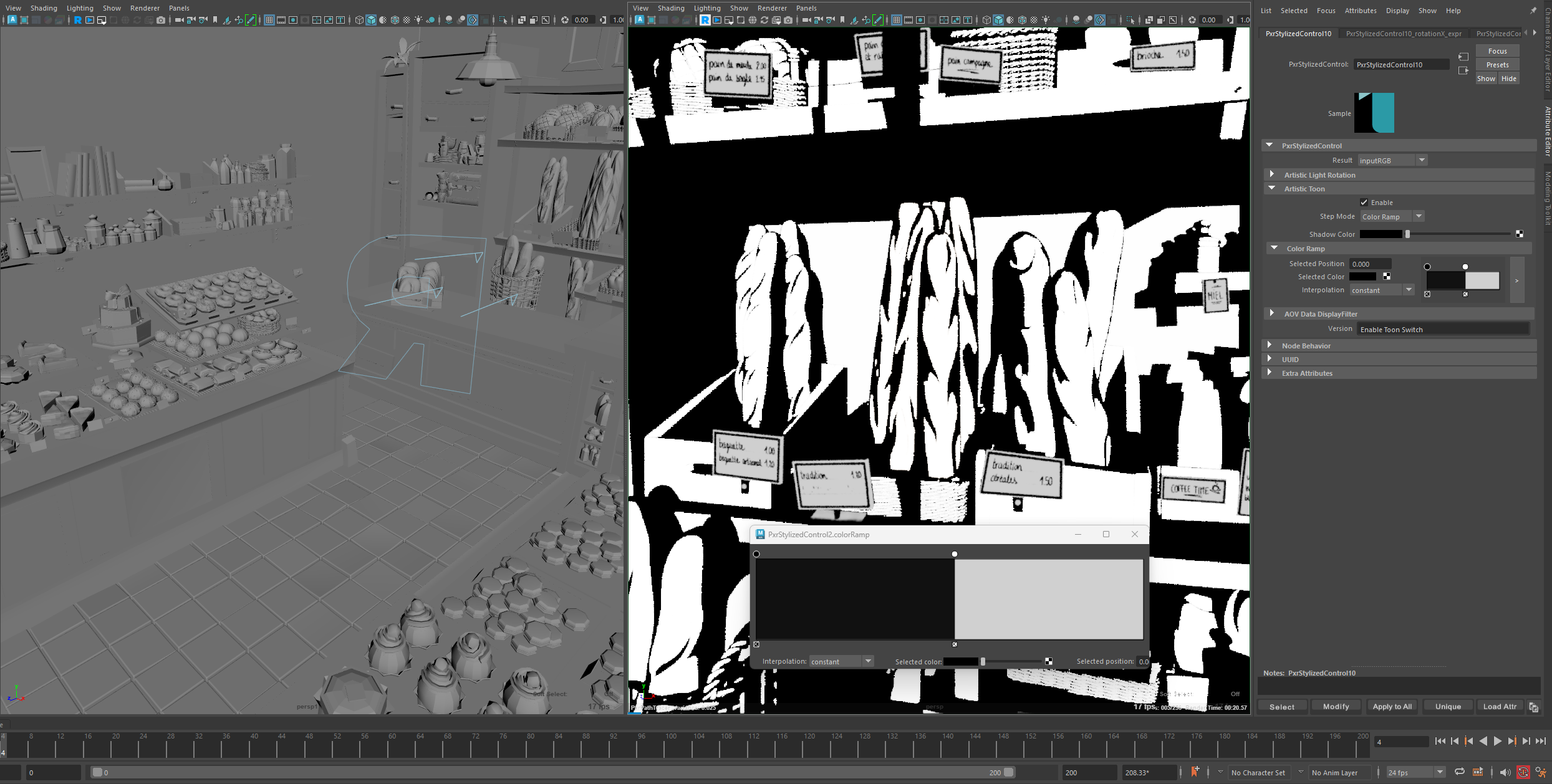
Task: Switch to PxrStylizedControl10_rotationX_expr tab
Action: (x=1403, y=34)
